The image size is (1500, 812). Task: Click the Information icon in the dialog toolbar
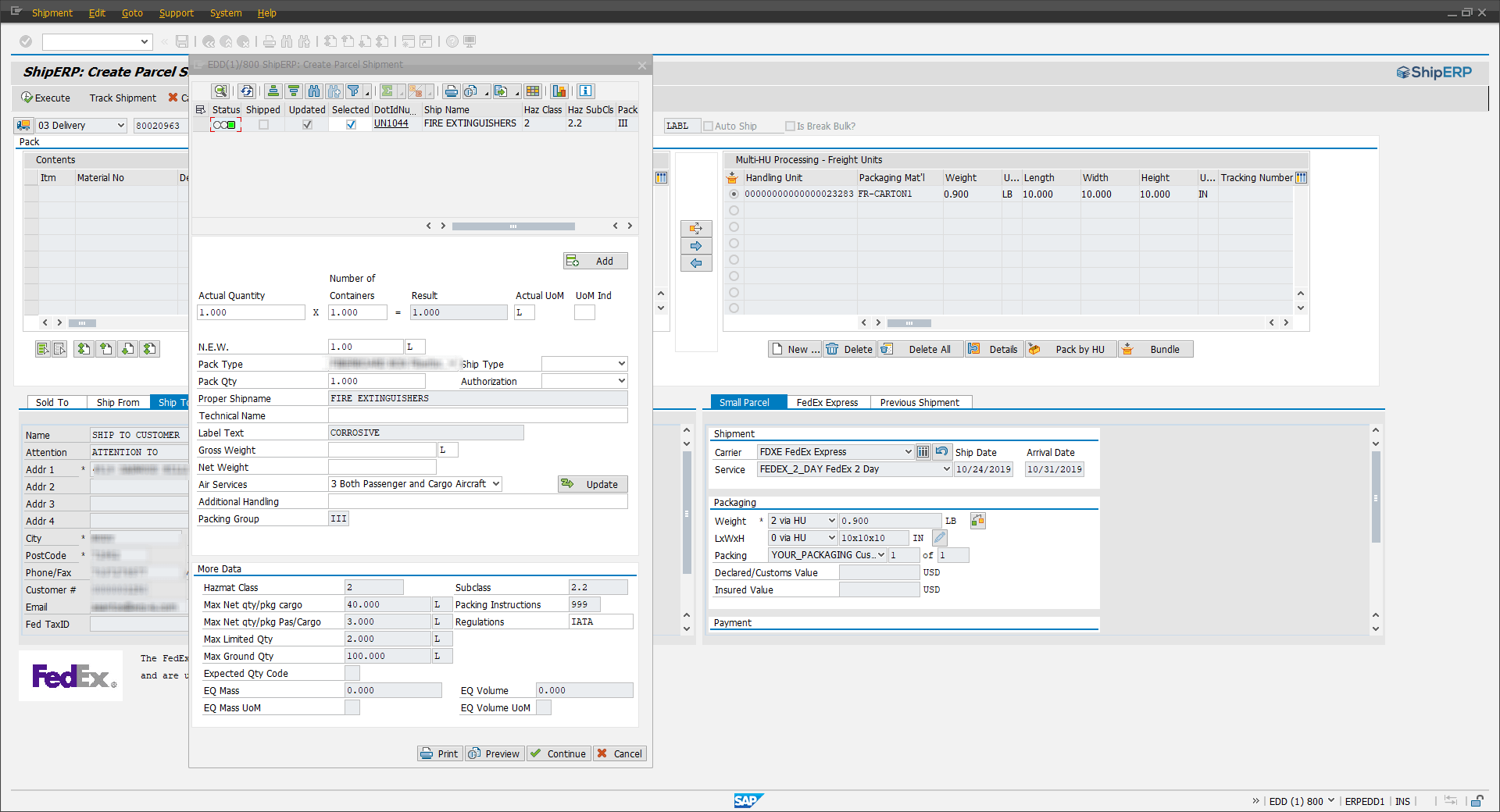[585, 91]
